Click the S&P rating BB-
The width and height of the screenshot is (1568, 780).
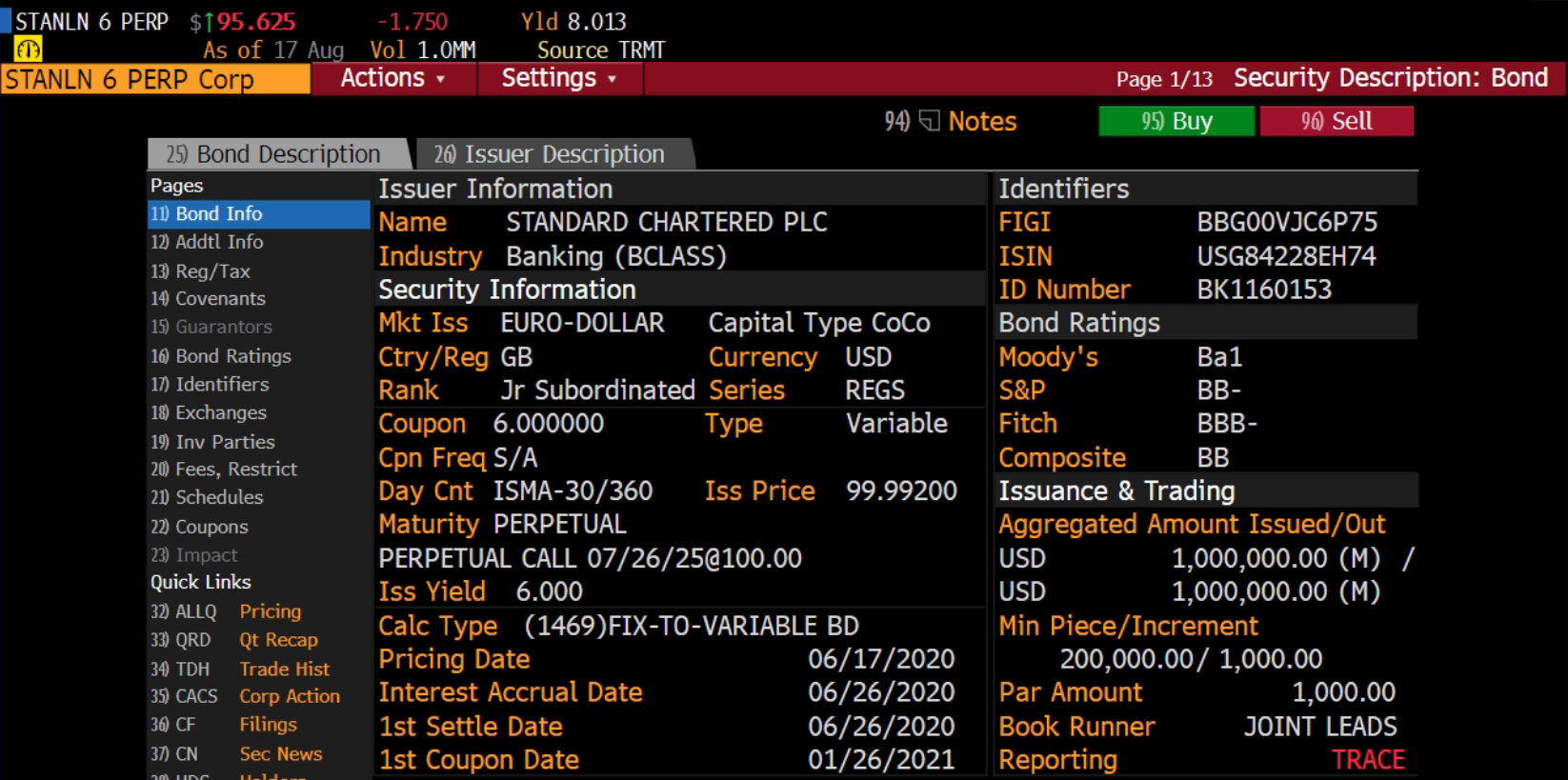tap(1219, 390)
